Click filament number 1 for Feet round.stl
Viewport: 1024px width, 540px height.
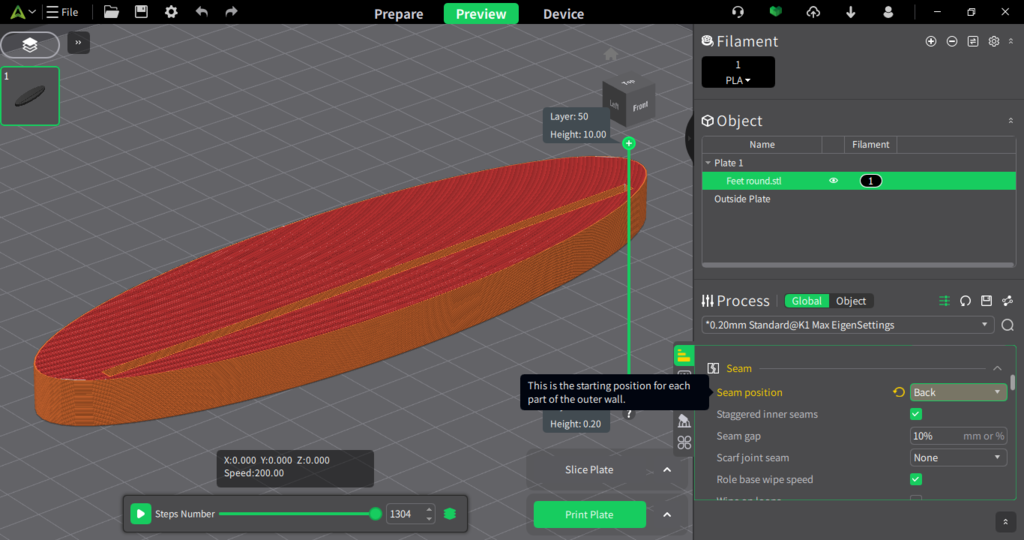pos(871,181)
